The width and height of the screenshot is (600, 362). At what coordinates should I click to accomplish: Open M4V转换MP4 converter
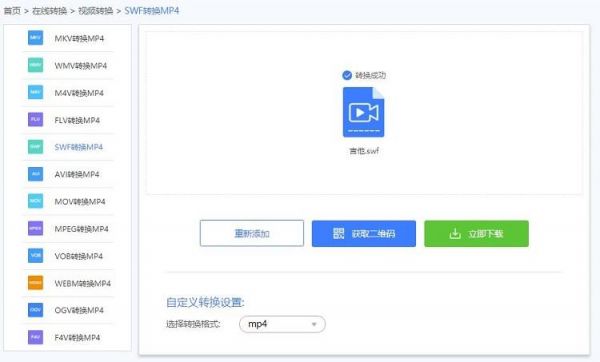click(79, 93)
